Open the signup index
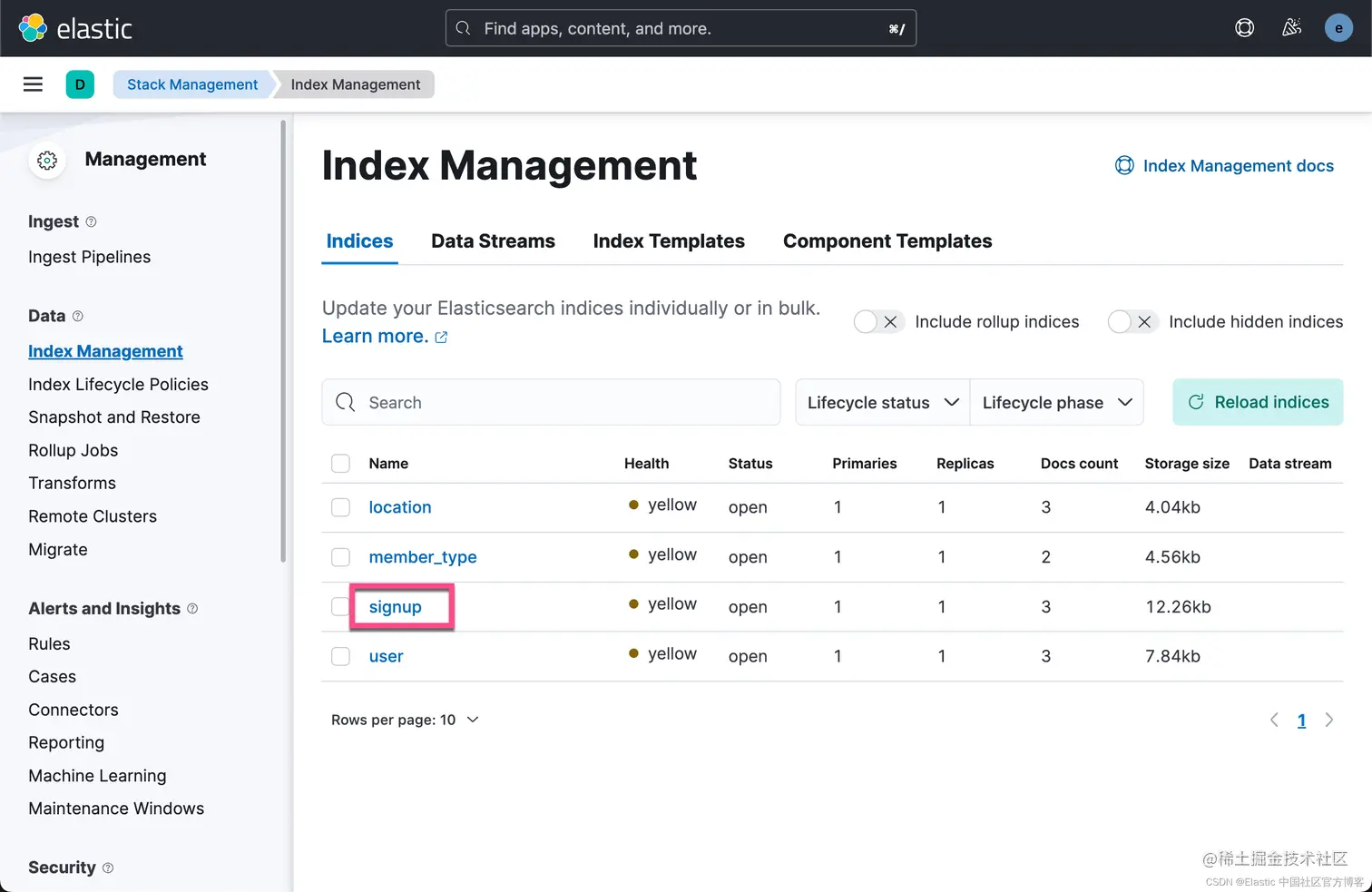The height and width of the screenshot is (892, 1372). tap(395, 606)
